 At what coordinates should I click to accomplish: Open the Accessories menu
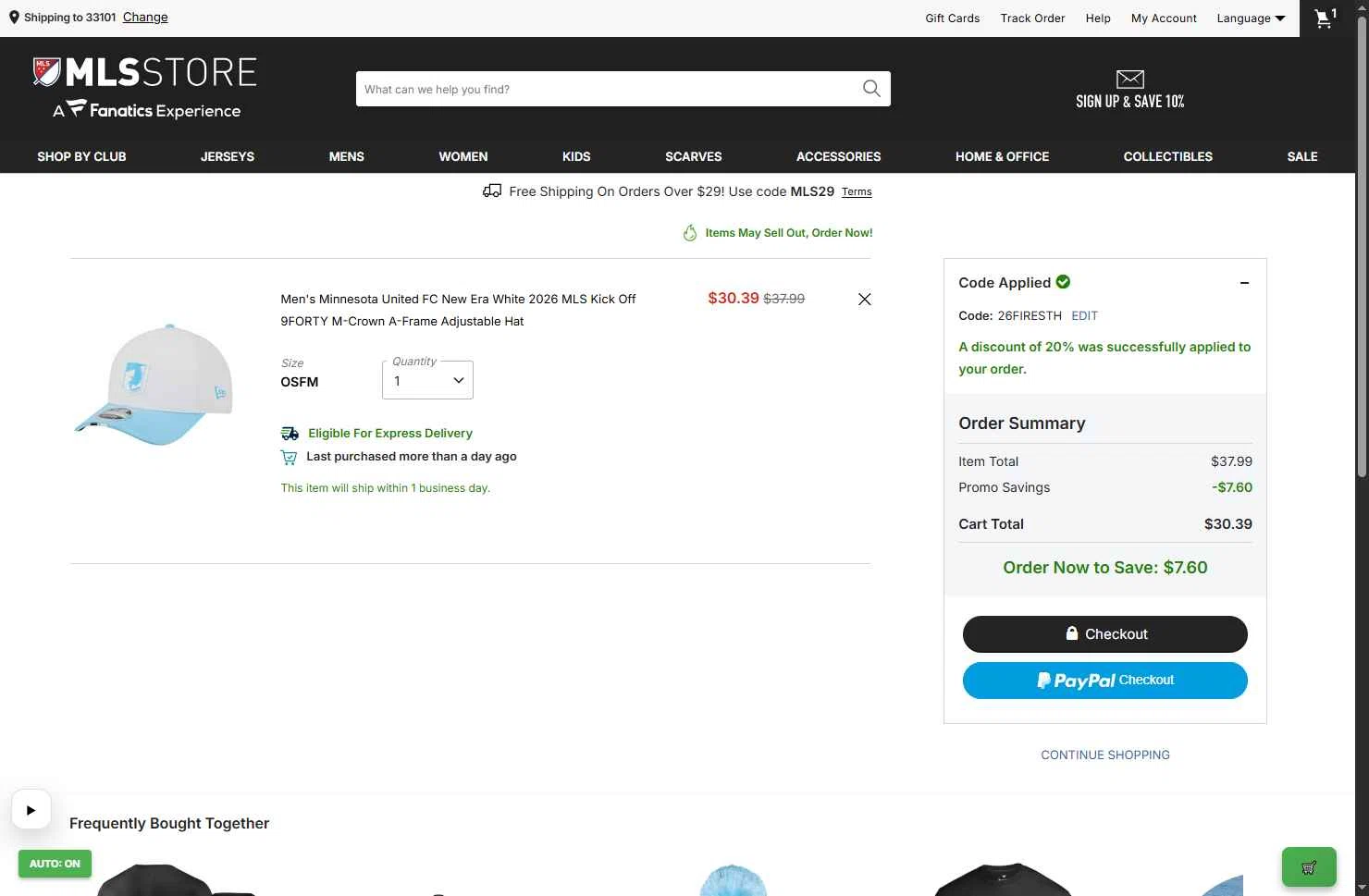pyautogui.click(x=839, y=156)
